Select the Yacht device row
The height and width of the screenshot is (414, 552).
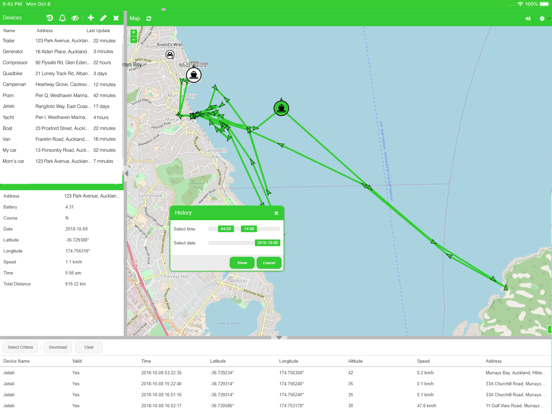click(x=61, y=117)
